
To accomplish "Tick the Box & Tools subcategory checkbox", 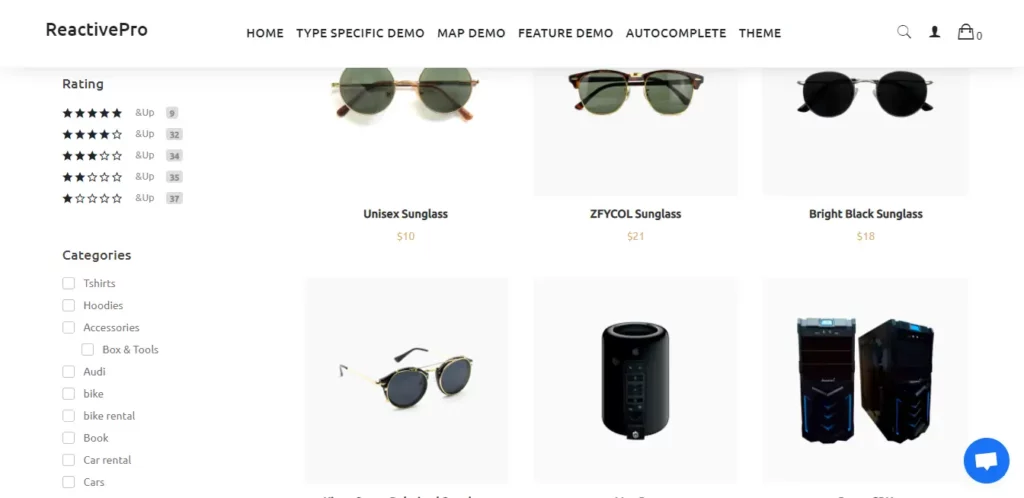I will pyautogui.click(x=88, y=350).
